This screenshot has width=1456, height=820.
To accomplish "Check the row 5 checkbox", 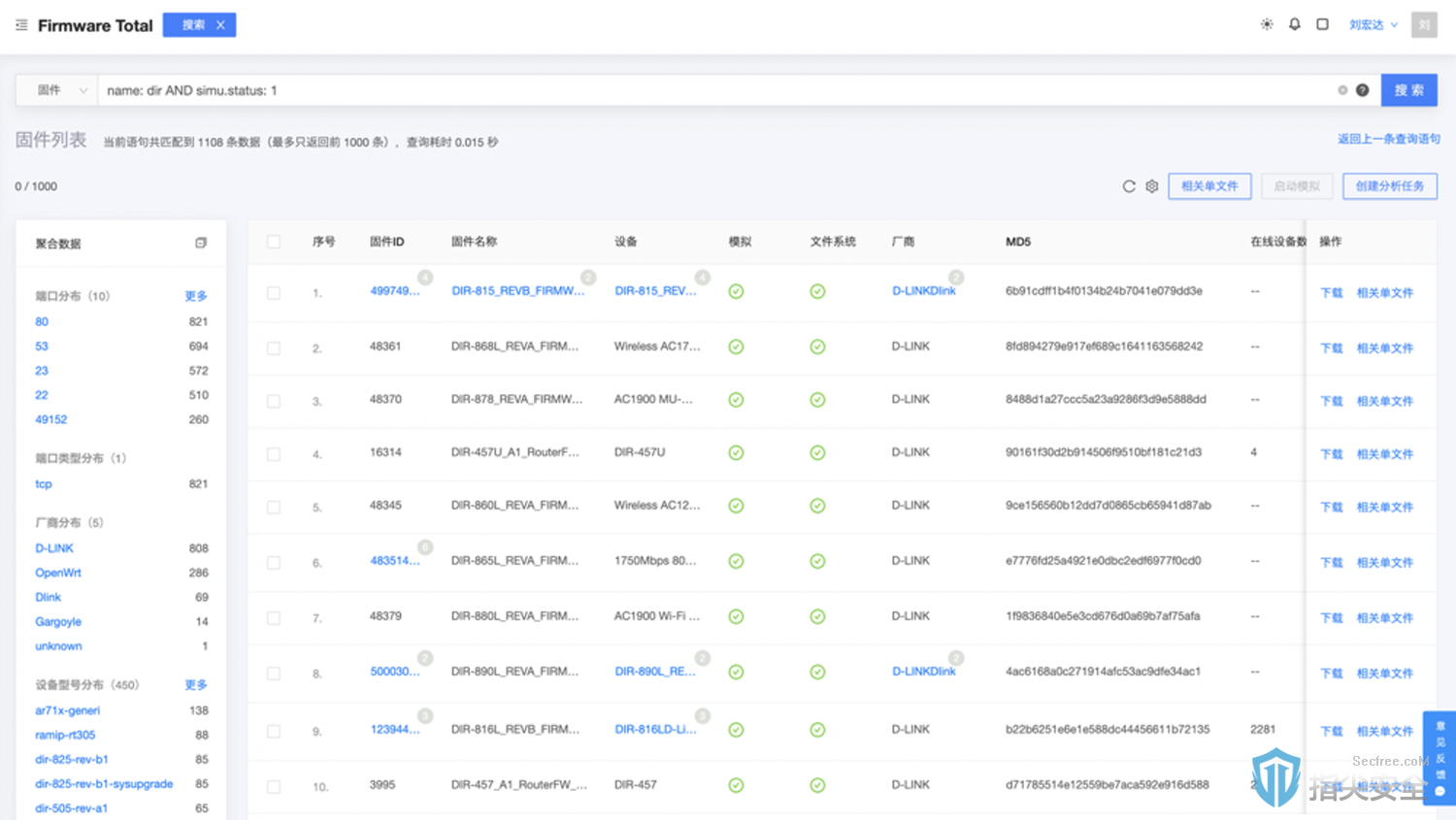I will (274, 507).
